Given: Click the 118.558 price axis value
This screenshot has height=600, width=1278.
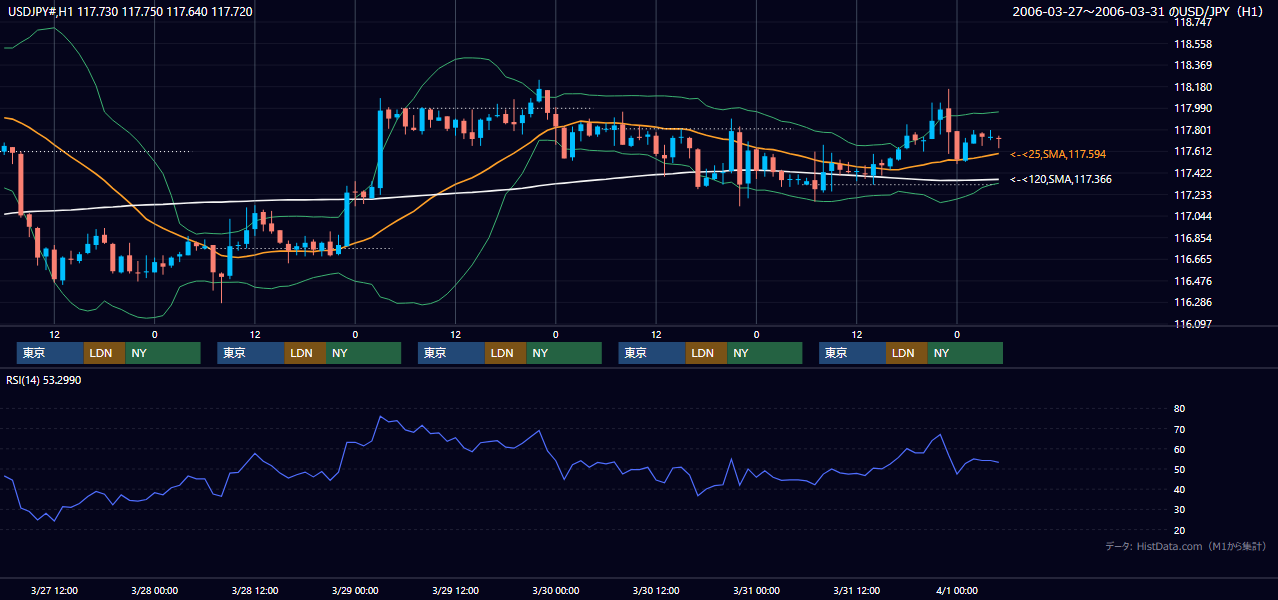Looking at the screenshot, I should pos(1192,44).
